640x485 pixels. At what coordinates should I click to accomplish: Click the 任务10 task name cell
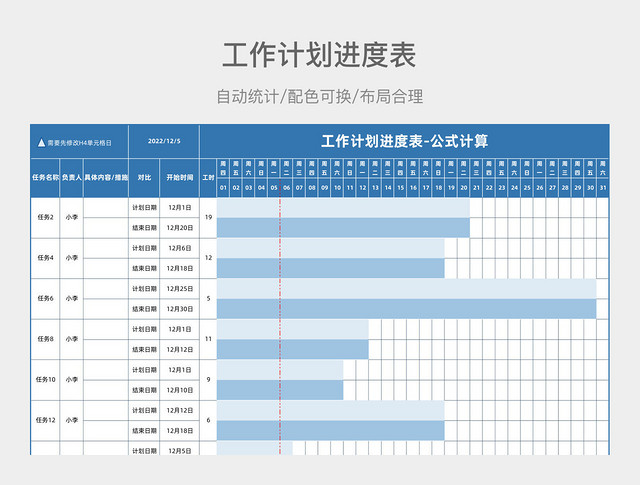(x=45, y=380)
